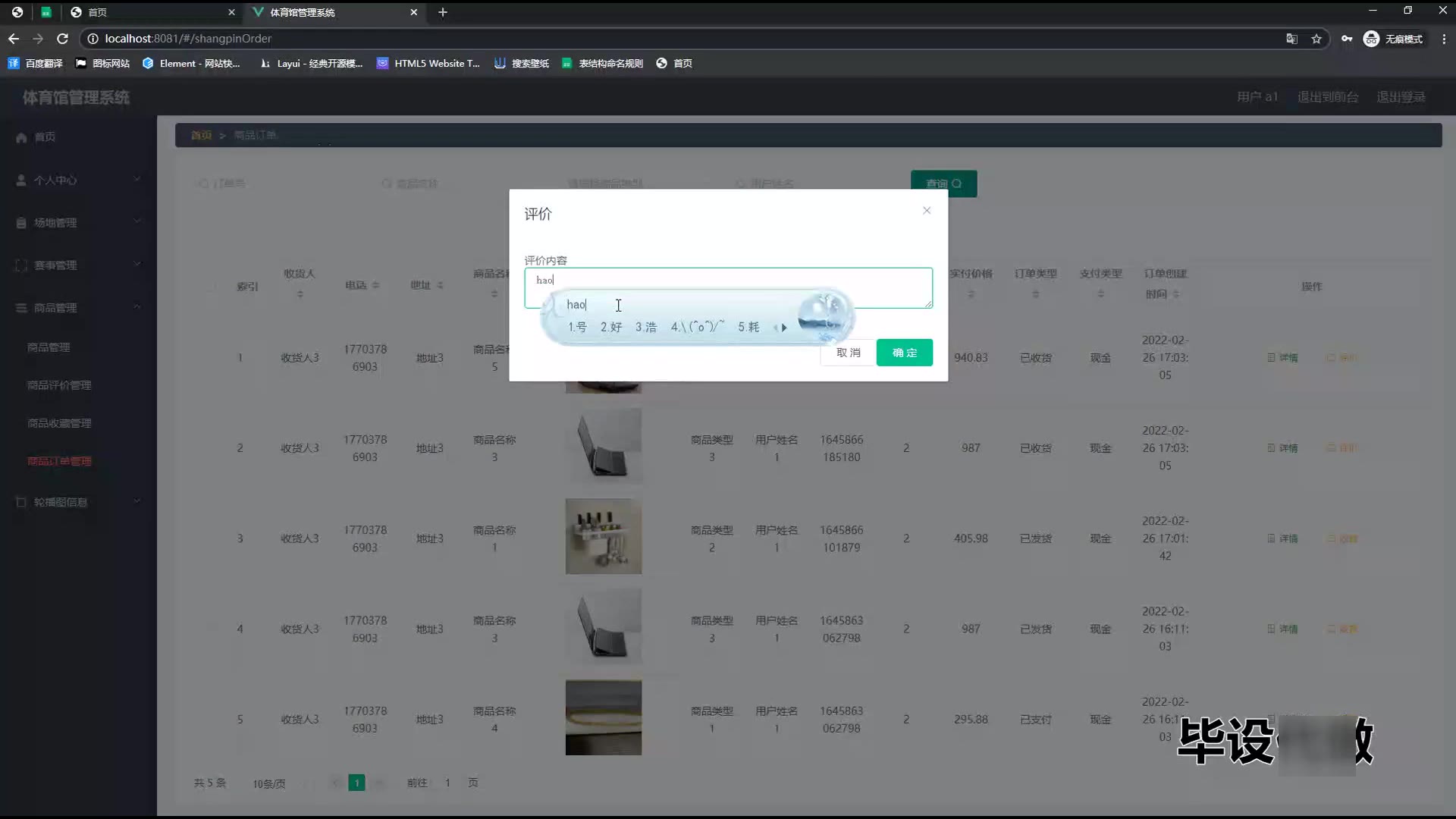Select IME candidate 2 好
This screenshot has width=1456, height=819.
[611, 327]
